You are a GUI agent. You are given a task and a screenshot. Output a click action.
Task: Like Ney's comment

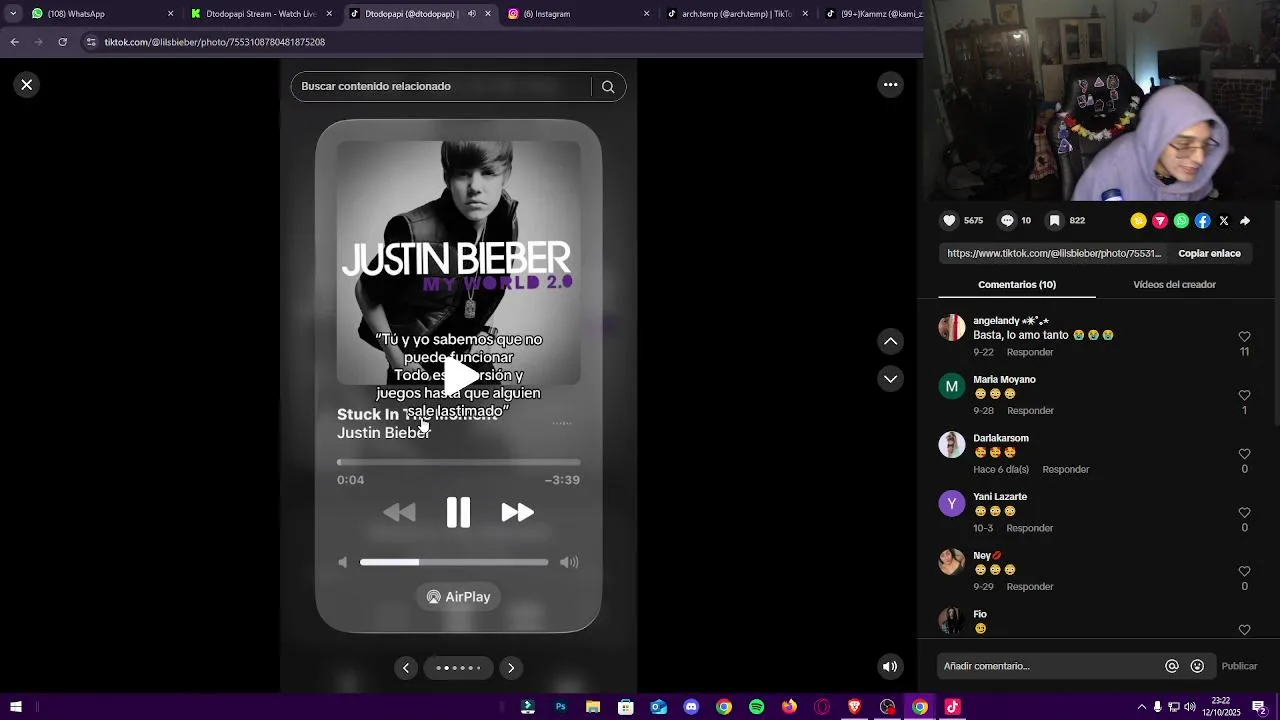click(1244, 572)
